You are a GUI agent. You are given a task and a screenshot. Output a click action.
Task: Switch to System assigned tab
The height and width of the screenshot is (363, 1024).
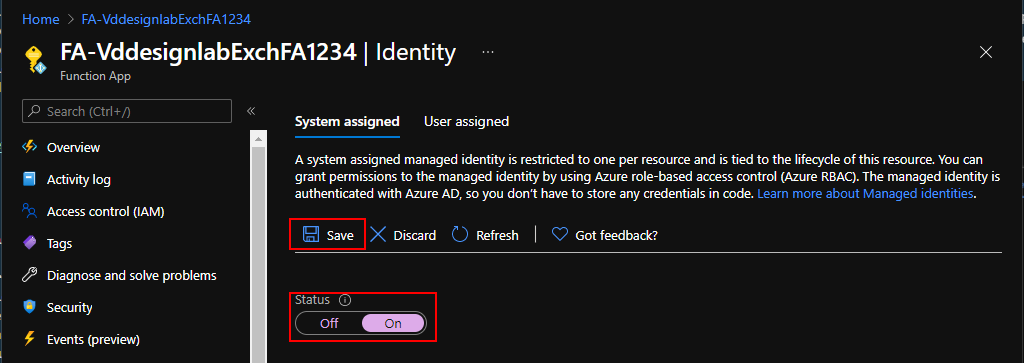coord(347,121)
